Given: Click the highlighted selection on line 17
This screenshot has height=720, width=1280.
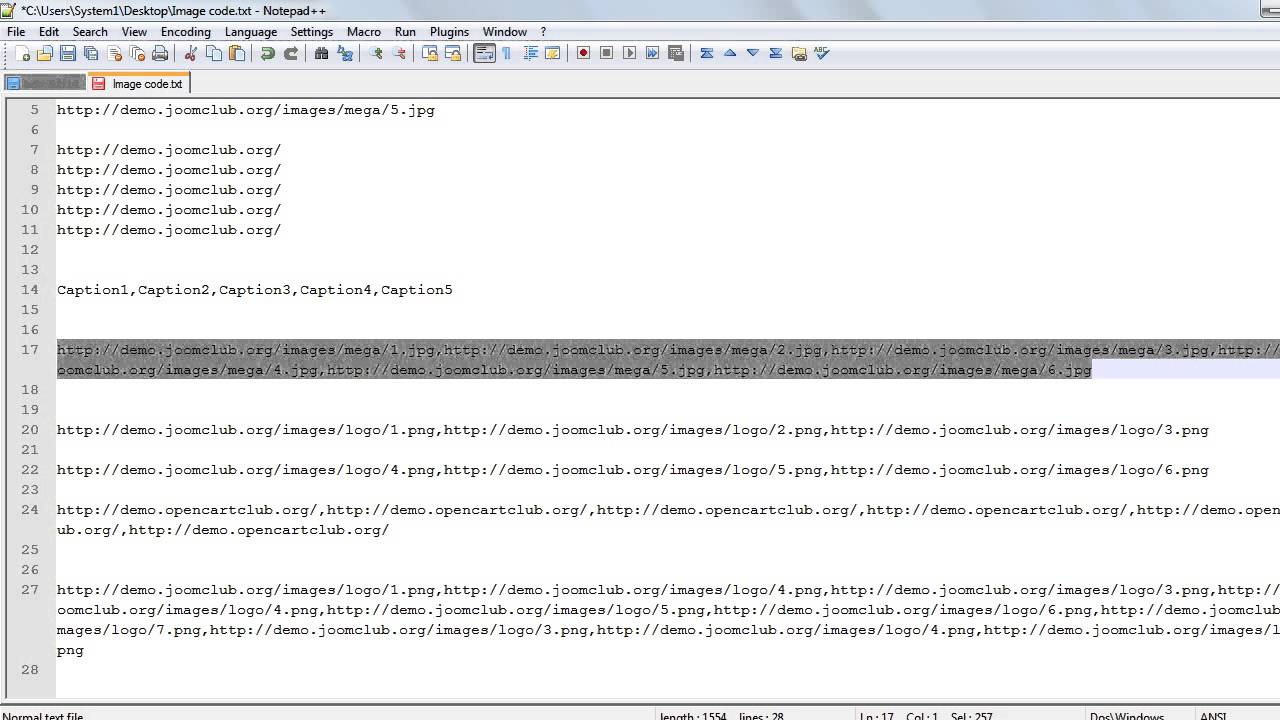Looking at the screenshot, I should [668, 360].
